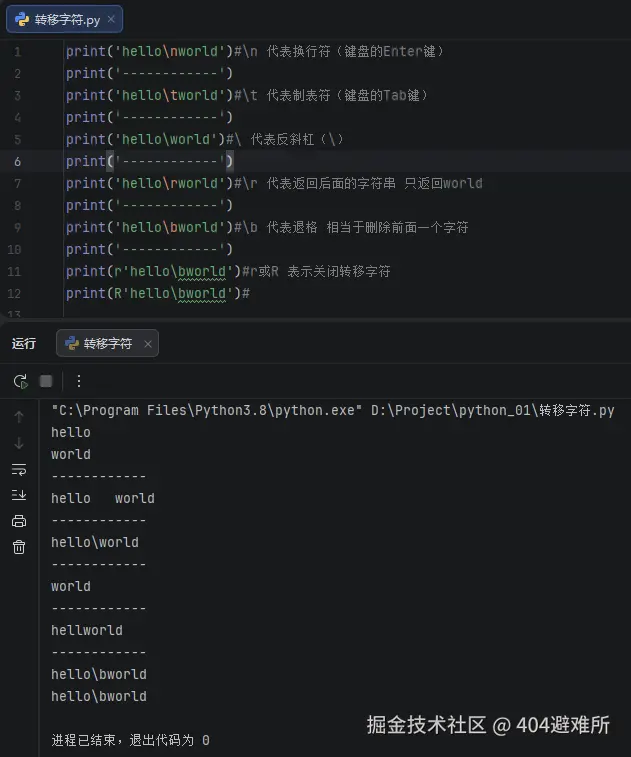The height and width of the screenshot is (757, 631).
Task: Close the 转移字符 run tab
Action: point(148,344)
